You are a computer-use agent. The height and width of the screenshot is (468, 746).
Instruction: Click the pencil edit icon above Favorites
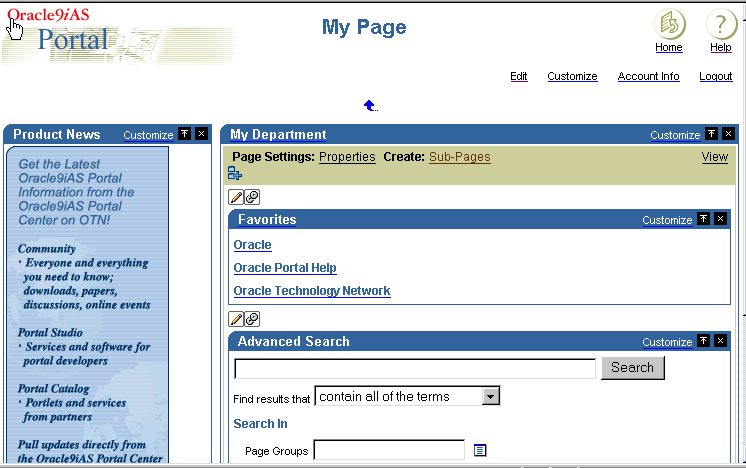[236, 197]
